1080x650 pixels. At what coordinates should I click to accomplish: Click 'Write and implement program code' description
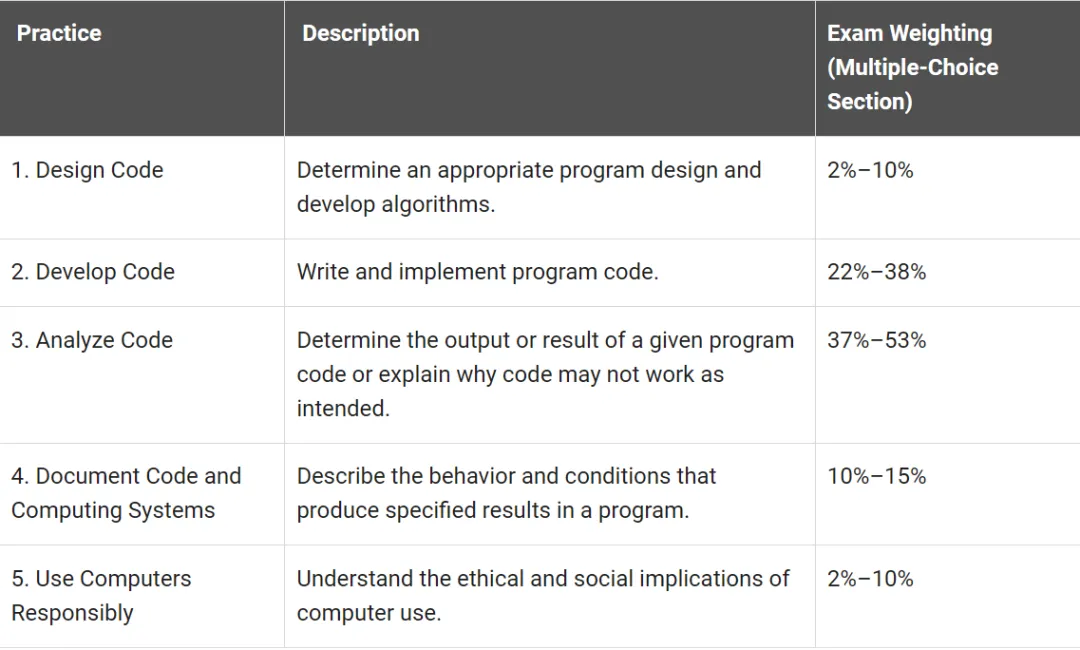point(477,272)
